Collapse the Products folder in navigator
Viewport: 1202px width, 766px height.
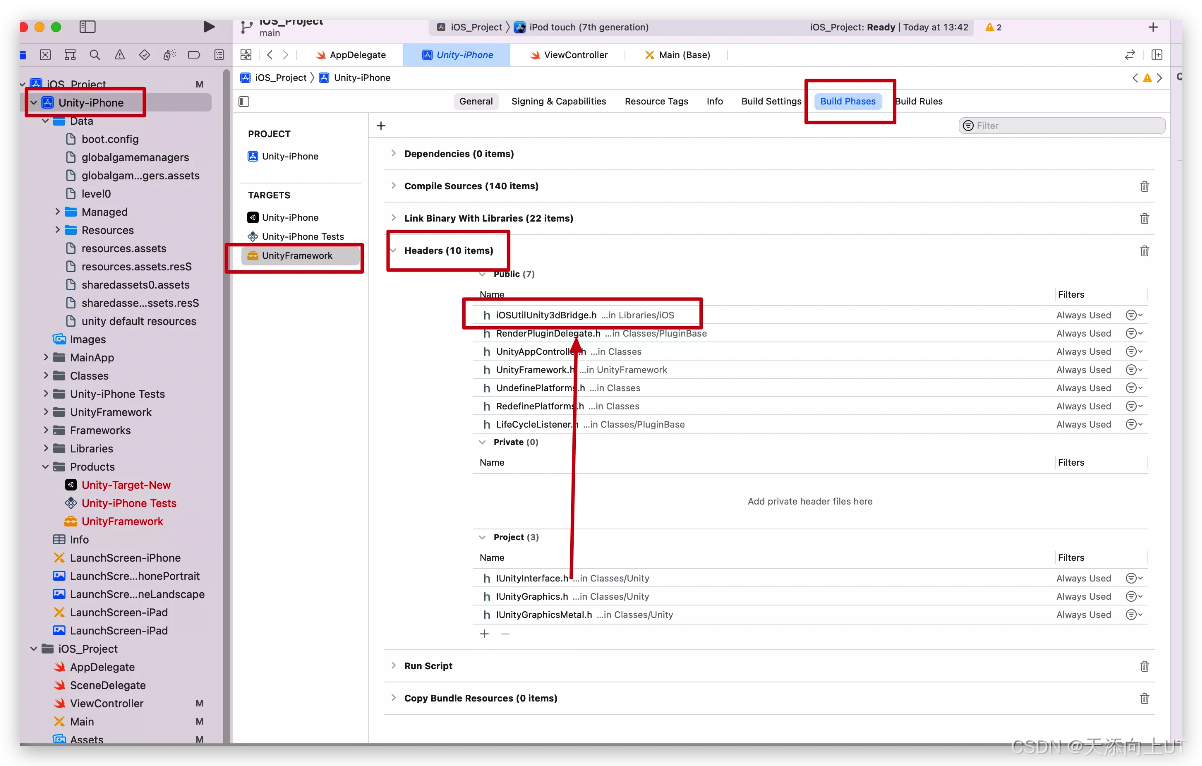point(46,467)
